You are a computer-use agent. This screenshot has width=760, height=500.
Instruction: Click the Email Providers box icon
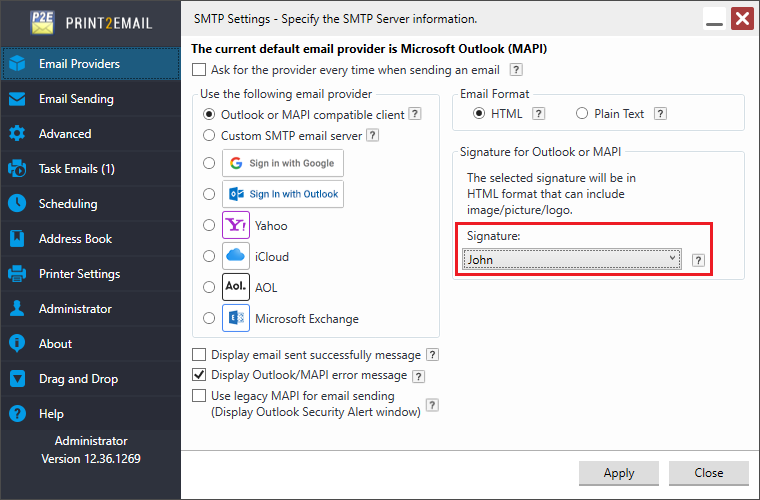point(17,63)
